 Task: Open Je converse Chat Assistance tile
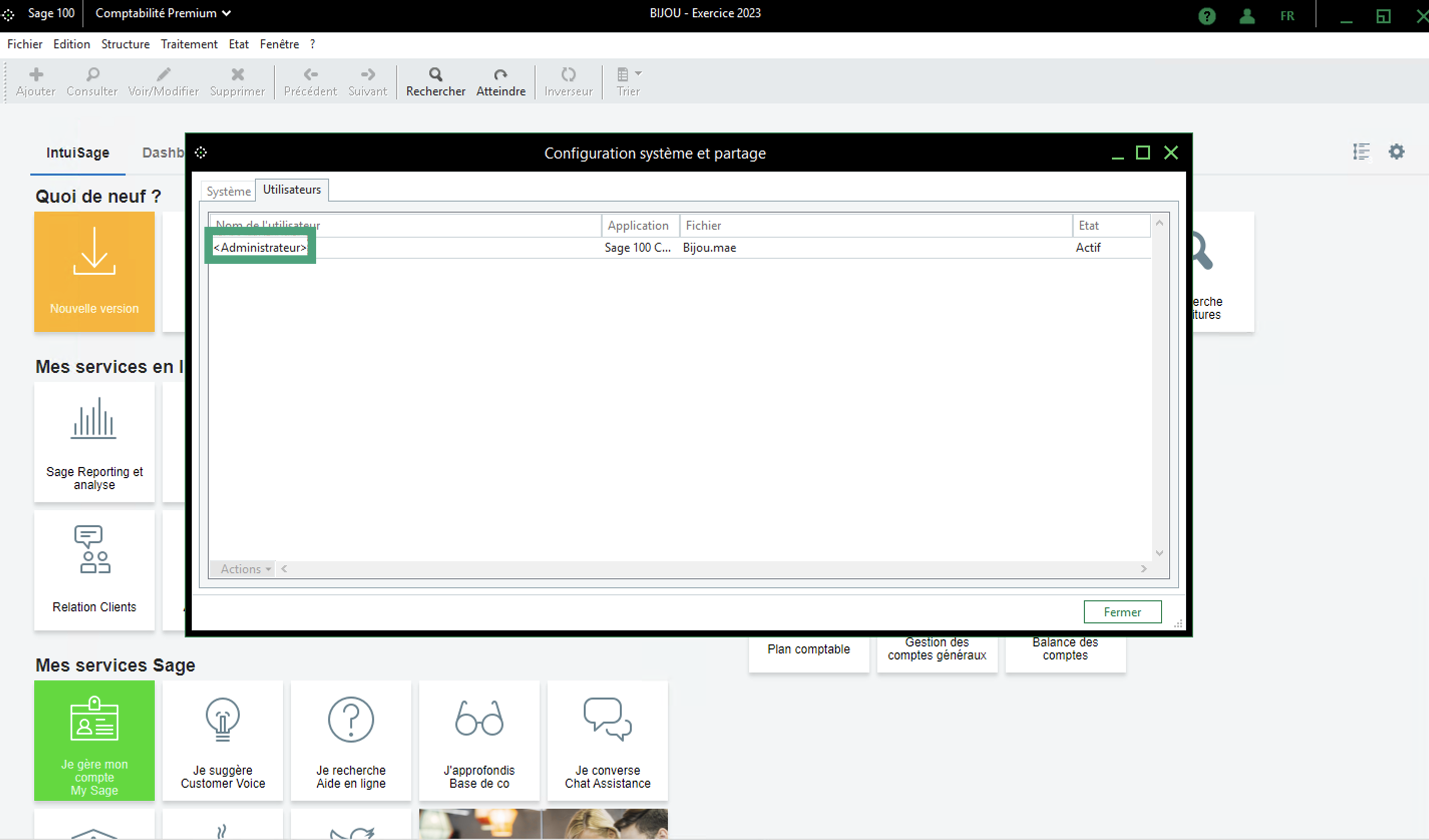[607, 740]
